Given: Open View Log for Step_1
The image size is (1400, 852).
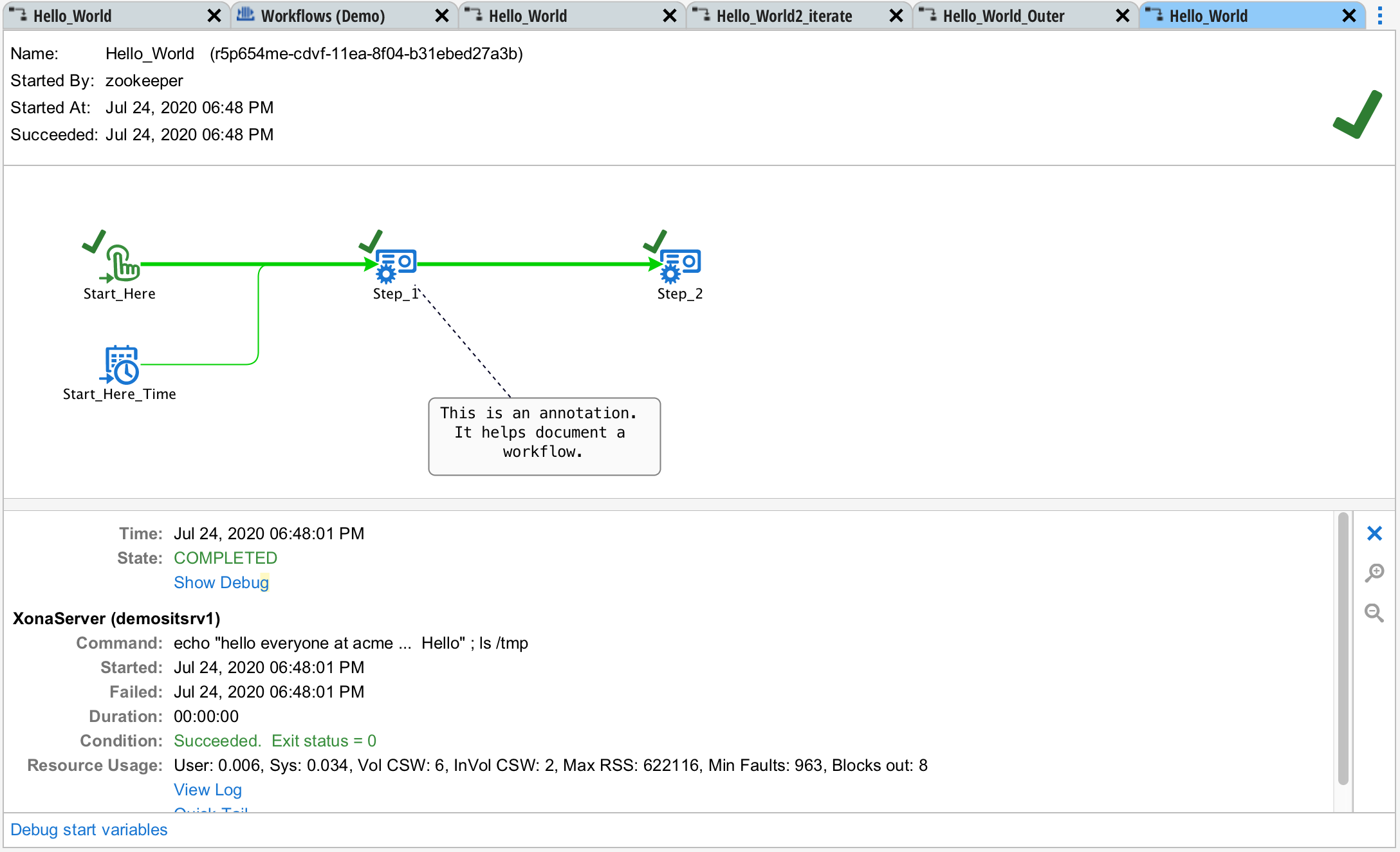Looking at the screenshot, I should [x=207, y=790].
